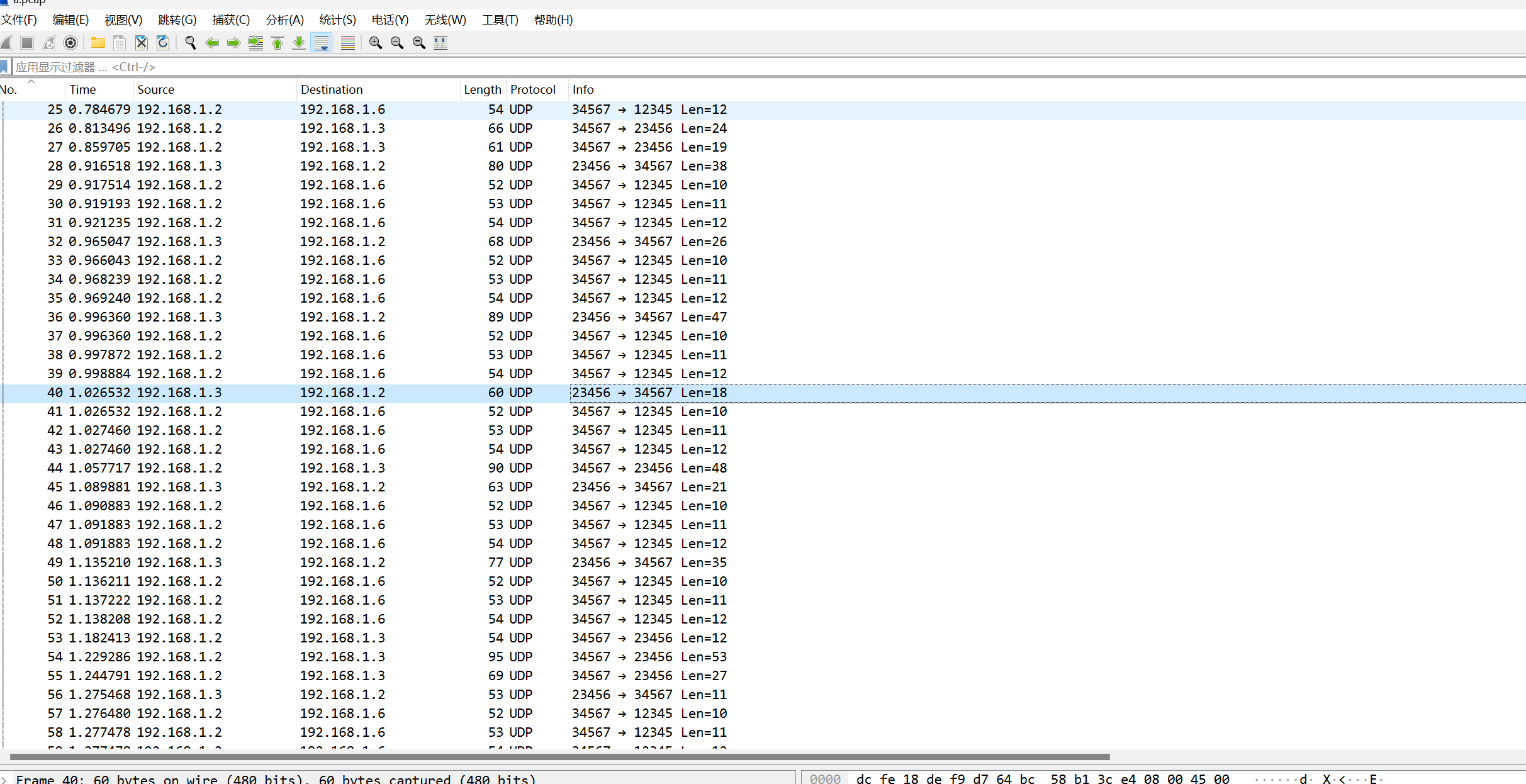The image size is (1526, 784).
Task: Stop the running capture
Action: click(x=27, y=43)
